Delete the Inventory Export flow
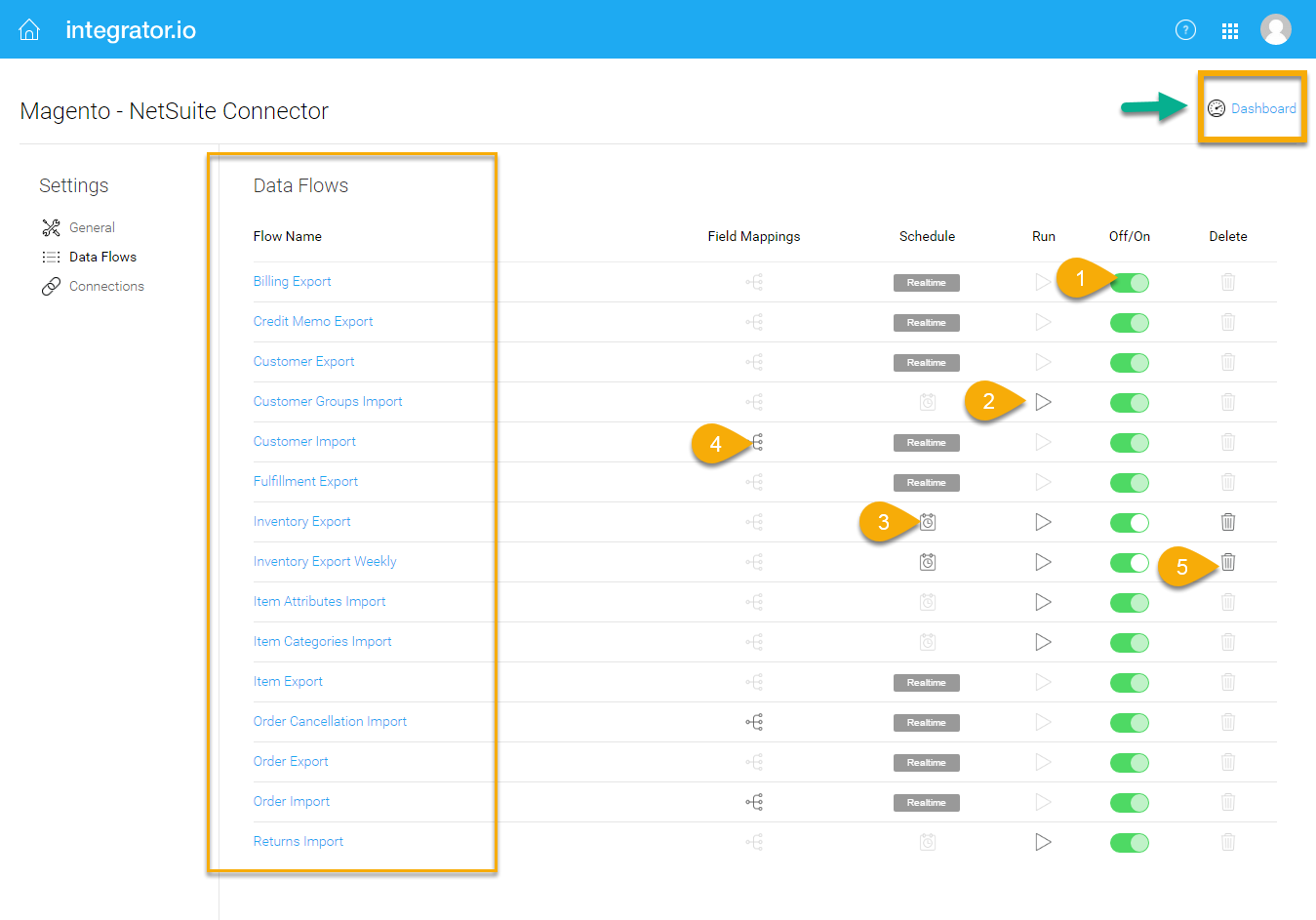 coord(1228,522)
